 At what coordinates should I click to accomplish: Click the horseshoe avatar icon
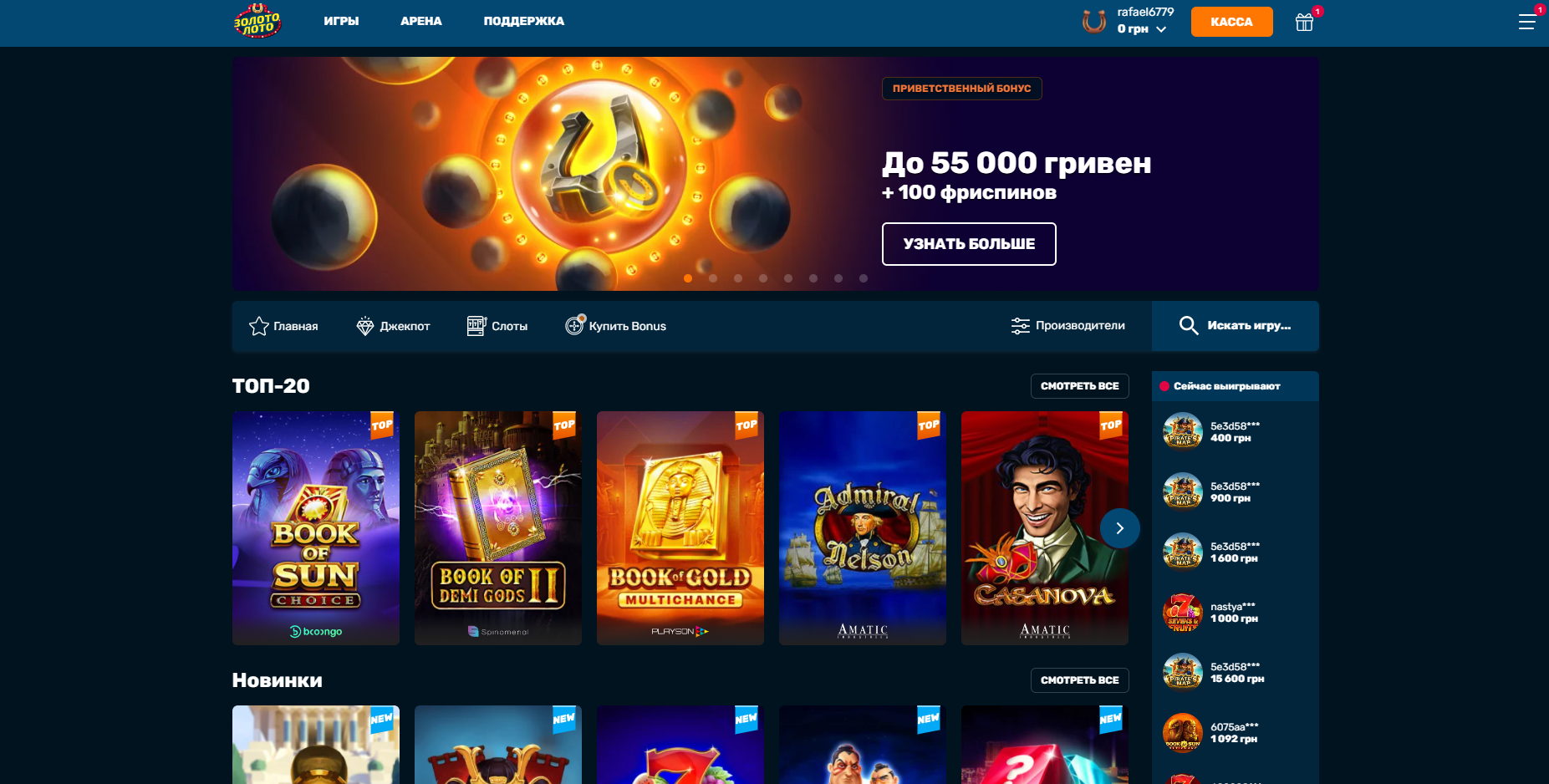[x=1093, y=21]
